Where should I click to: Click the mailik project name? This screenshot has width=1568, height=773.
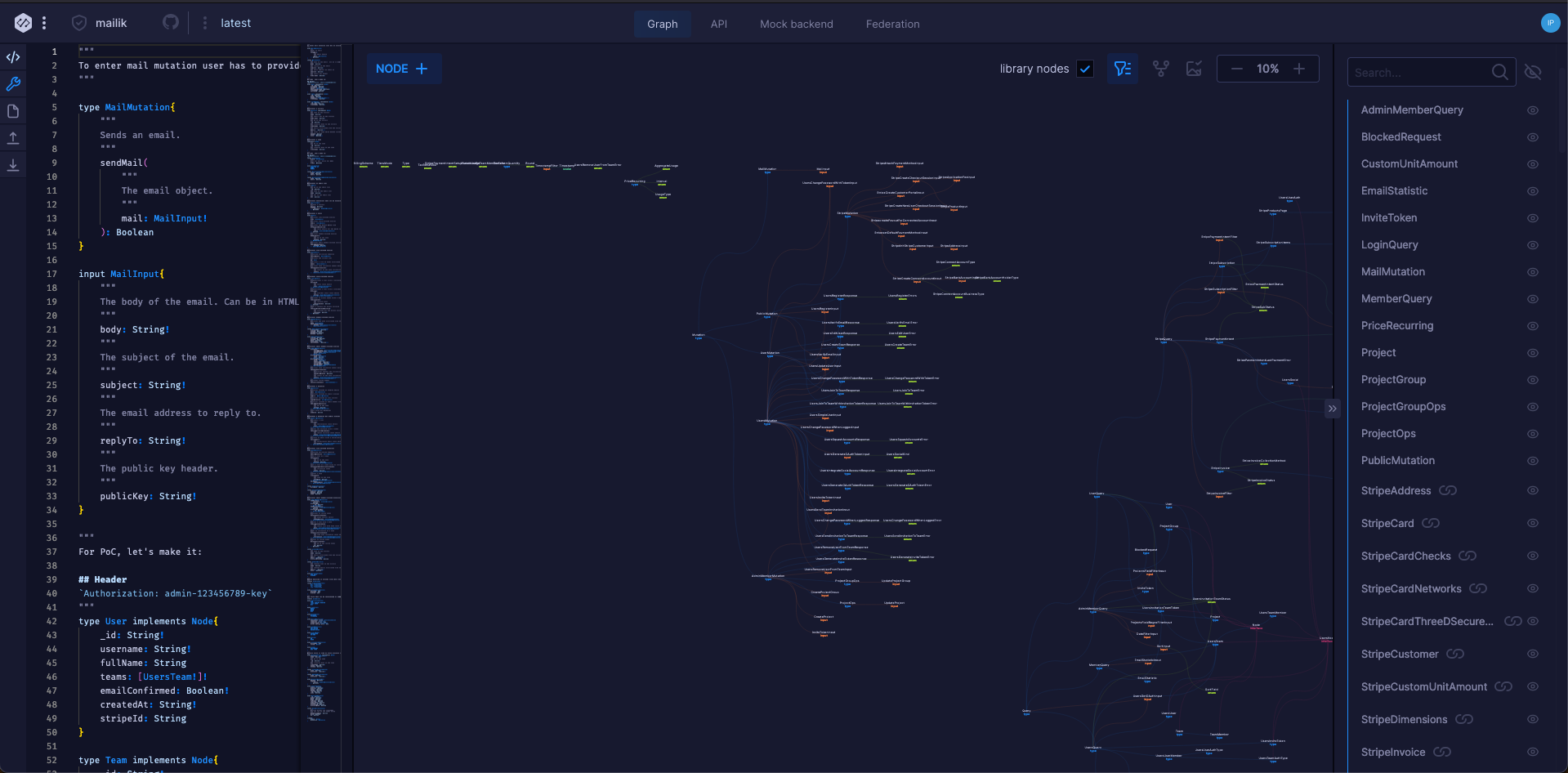tap(111, 23)
